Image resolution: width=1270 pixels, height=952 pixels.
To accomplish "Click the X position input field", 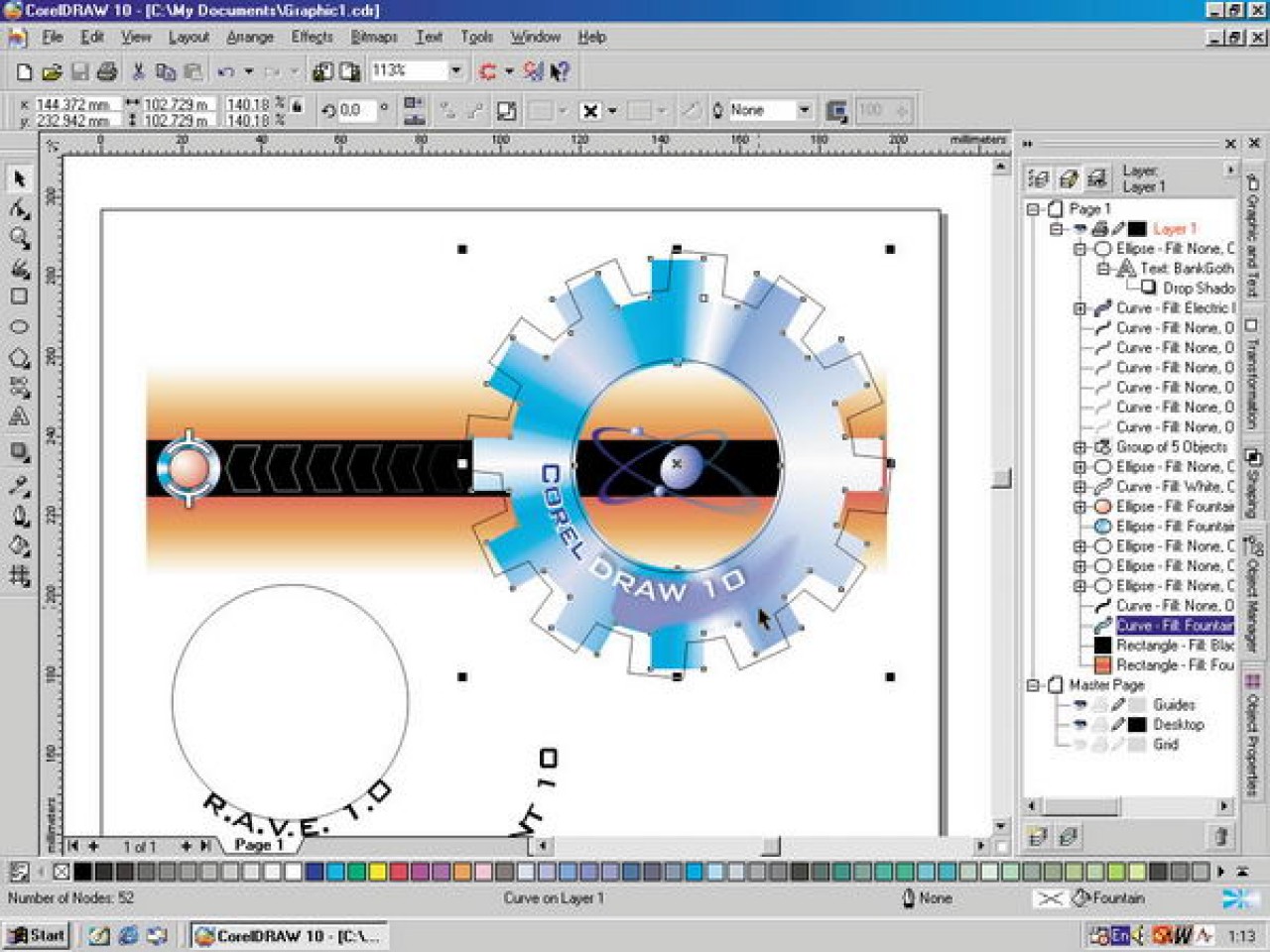I will 77,104.
